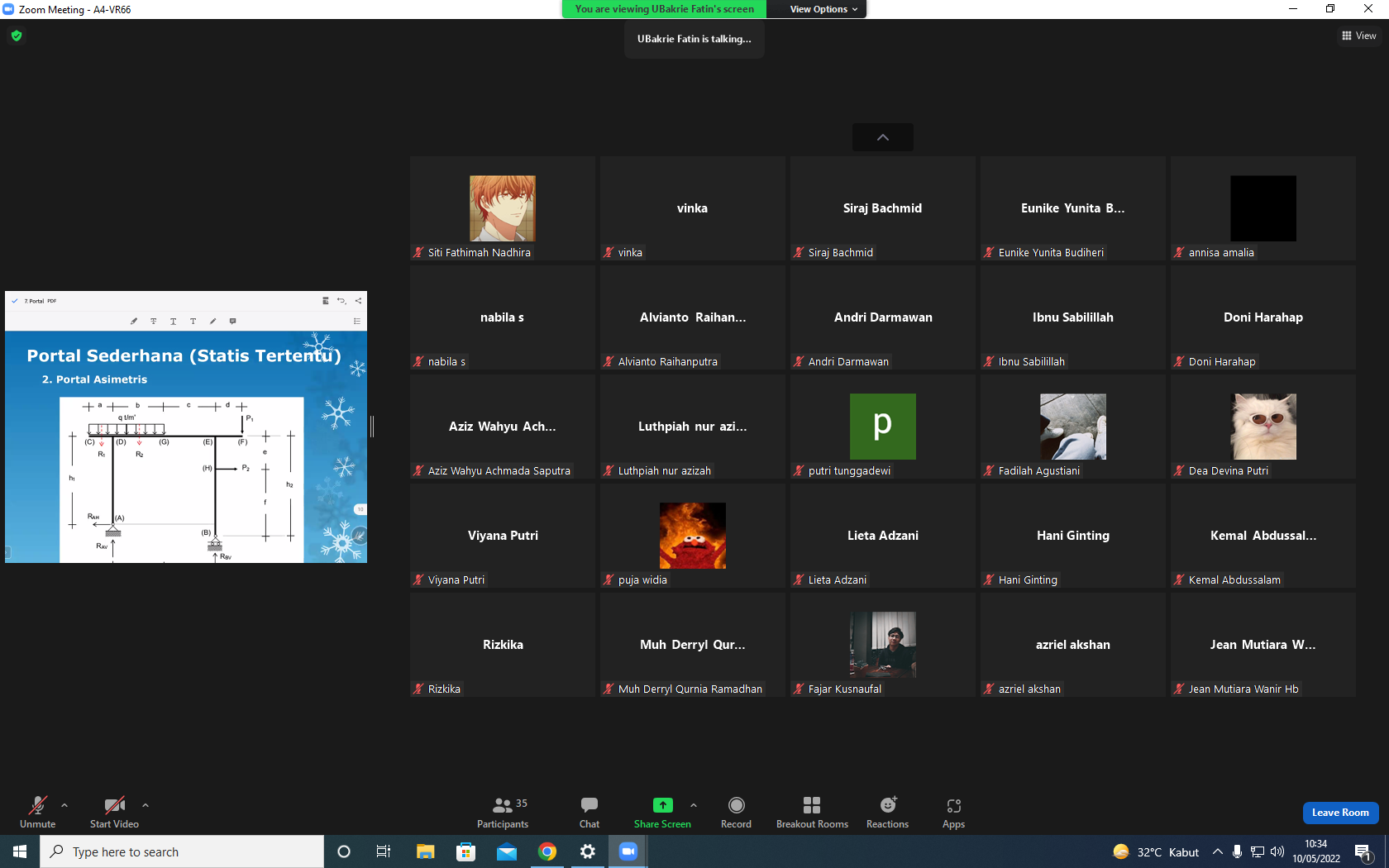Select putri tunggadewi's green P avatar

click(883, 427)
